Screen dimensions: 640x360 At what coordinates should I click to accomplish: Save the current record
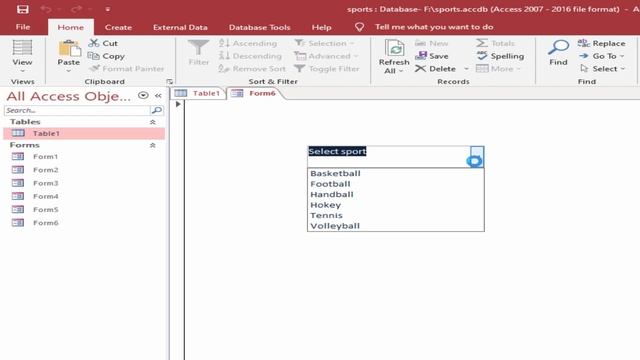coord(432,56)
